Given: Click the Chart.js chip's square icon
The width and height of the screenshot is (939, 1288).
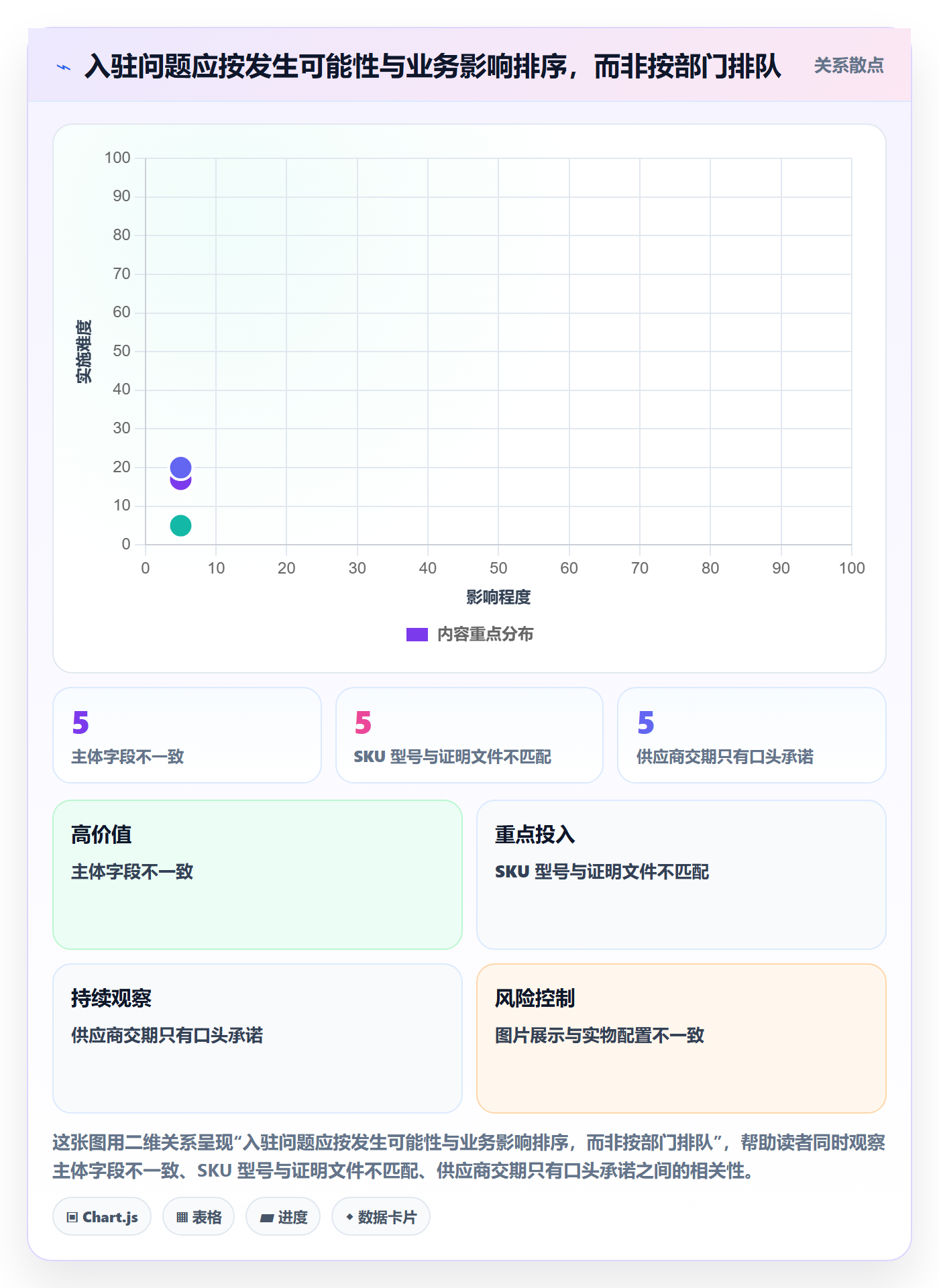Looking at the screenshot, I should [72, 1218].
